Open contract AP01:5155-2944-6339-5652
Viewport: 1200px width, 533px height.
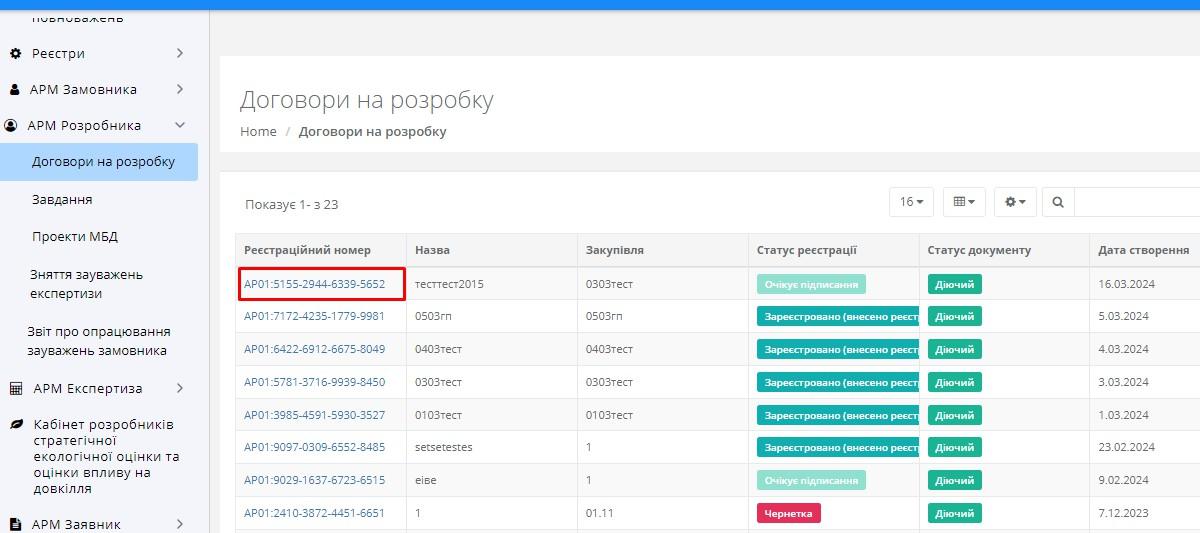315,284
